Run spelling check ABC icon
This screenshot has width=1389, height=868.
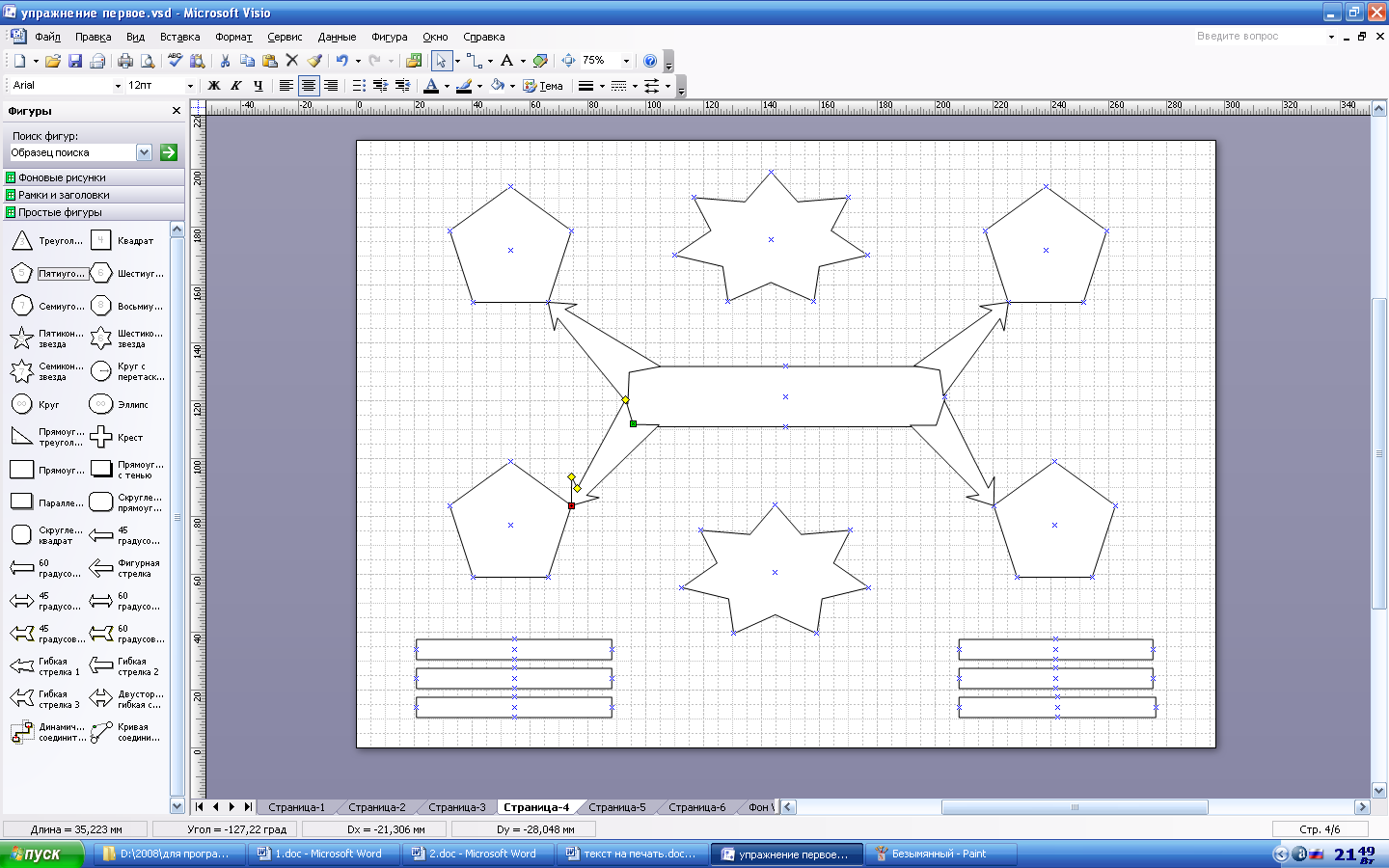tap(175, 61)
